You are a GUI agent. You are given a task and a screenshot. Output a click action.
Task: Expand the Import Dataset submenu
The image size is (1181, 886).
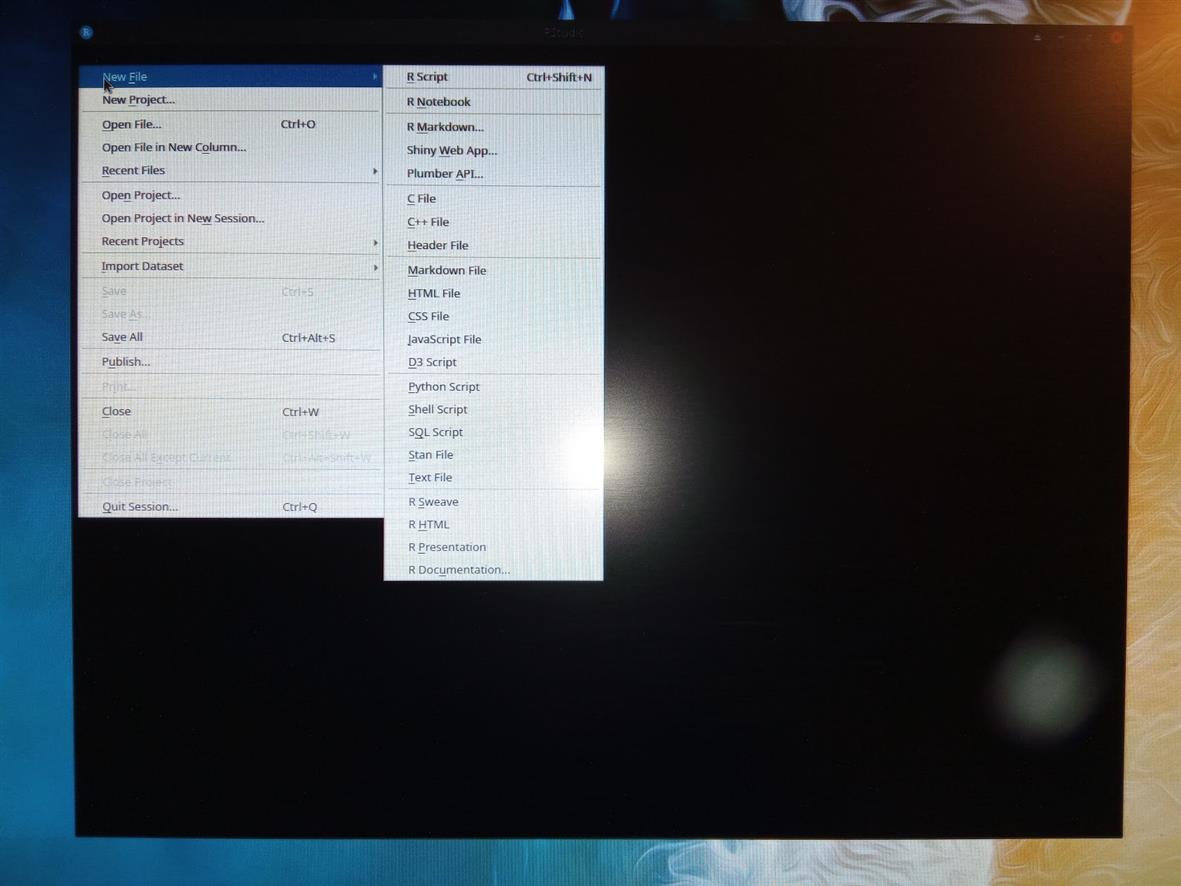143,266
